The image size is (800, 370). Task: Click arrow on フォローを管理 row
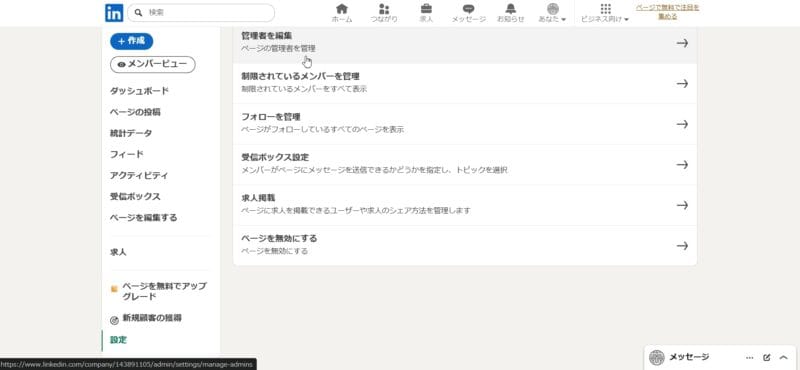click(x=682, y=124)
